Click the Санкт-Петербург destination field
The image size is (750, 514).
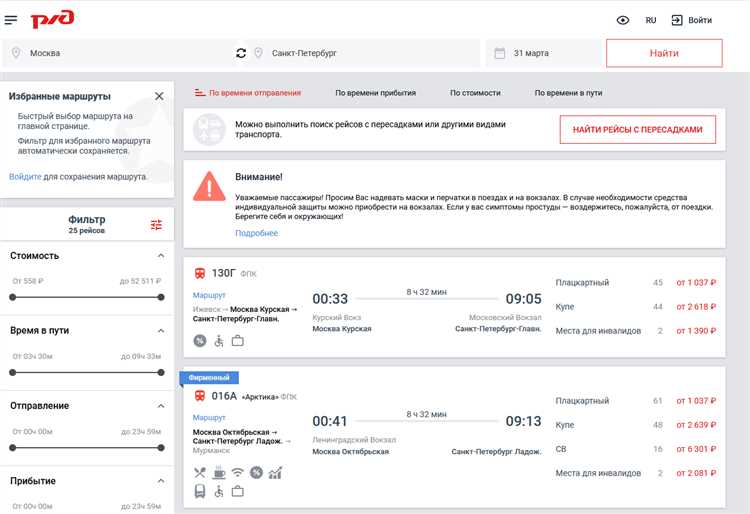[x=364, y=53]
